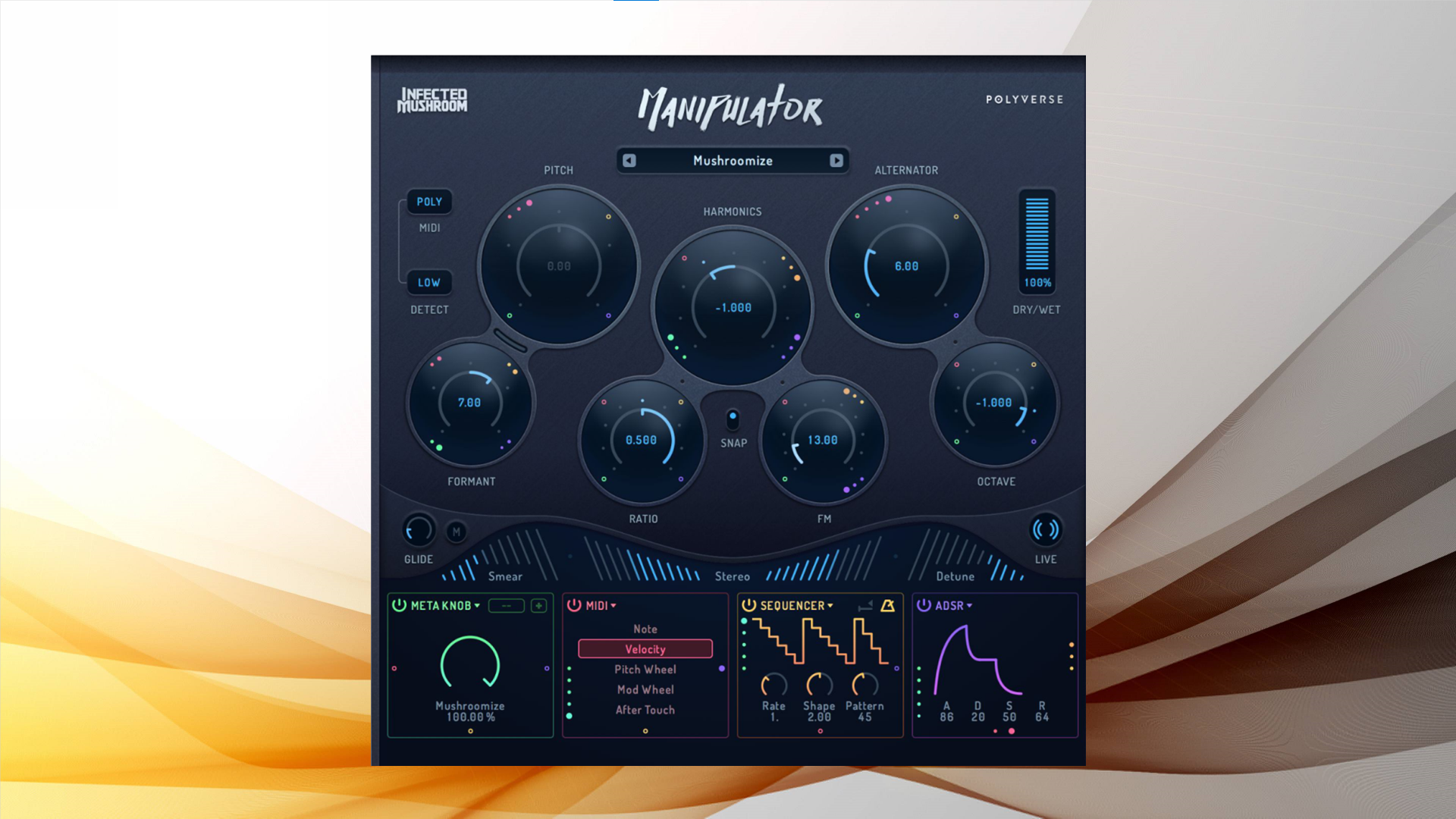1456x819 pixels.
Task: Click the Sequencer retrigger key icon
Action: click(x=865, y=606)
